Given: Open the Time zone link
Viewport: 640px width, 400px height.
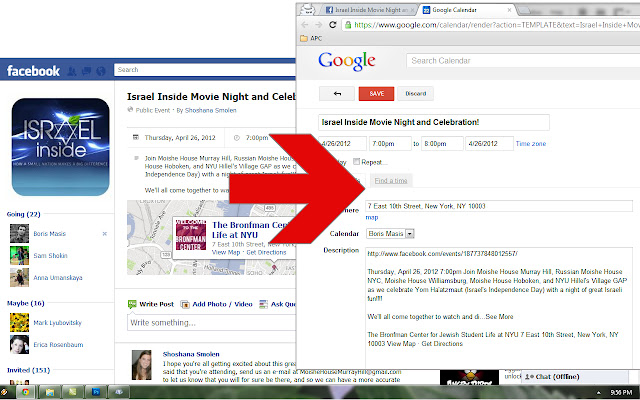Looking at the screenshot, I should (531, 144).
